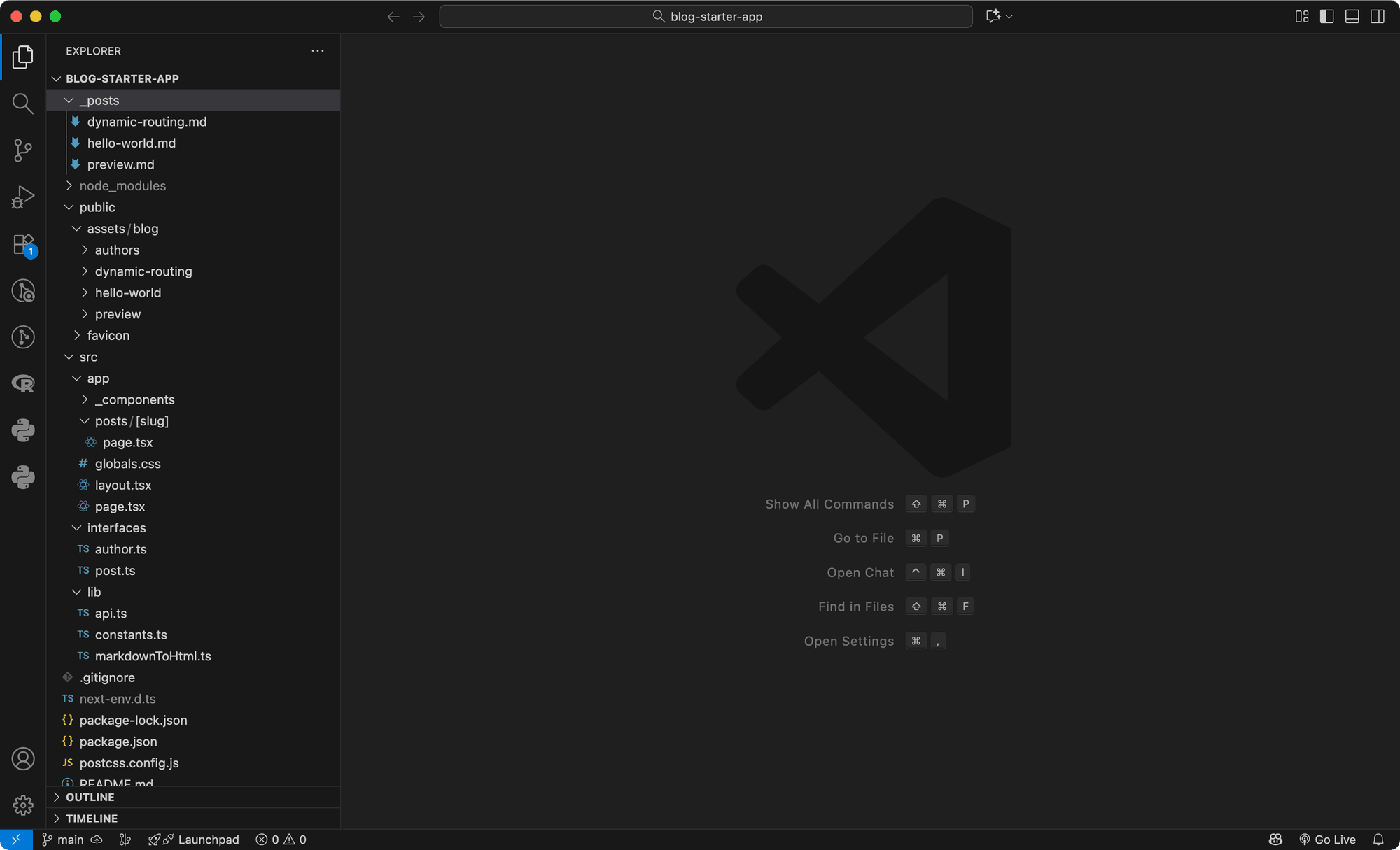The width and height of the screenshot is (1400, 850).
Task: Toggle the primary side bar visibility
Action: [x=1326, y=16]
